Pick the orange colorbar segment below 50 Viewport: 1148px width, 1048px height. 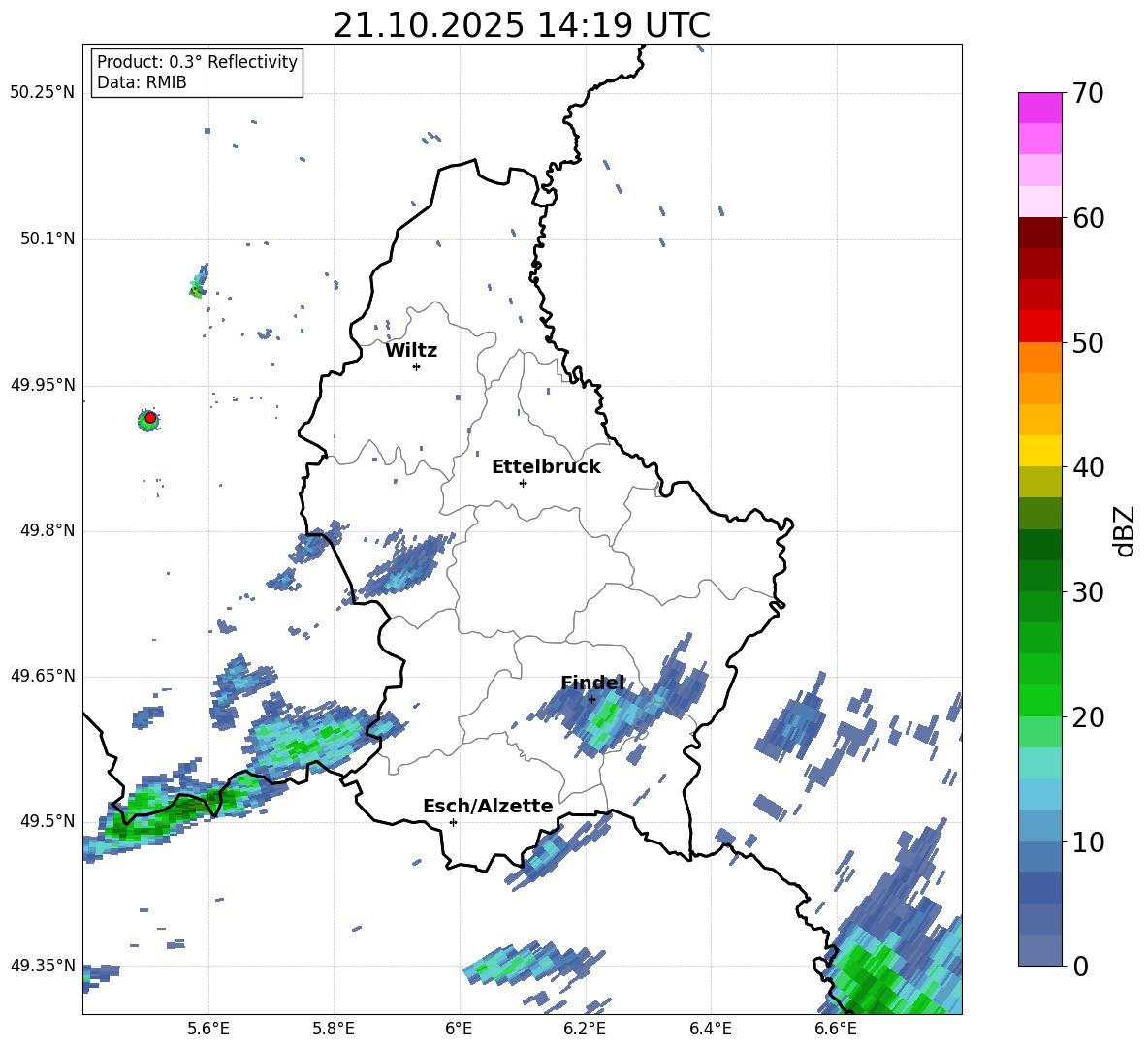point(1039,358)
